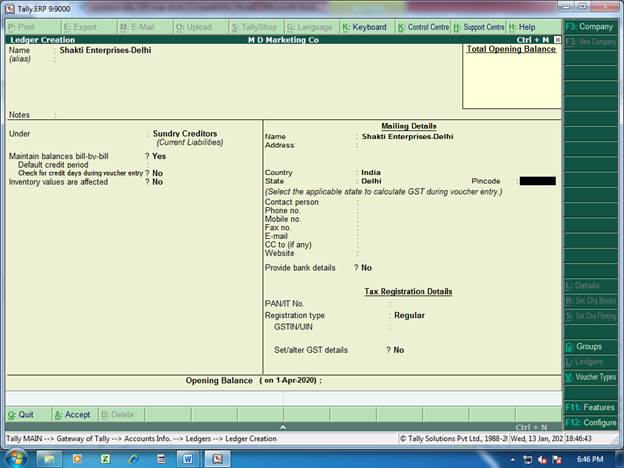Open S: TallyShop from top bar
Viewport: 624px width, 468px height.
coord(257,27)
